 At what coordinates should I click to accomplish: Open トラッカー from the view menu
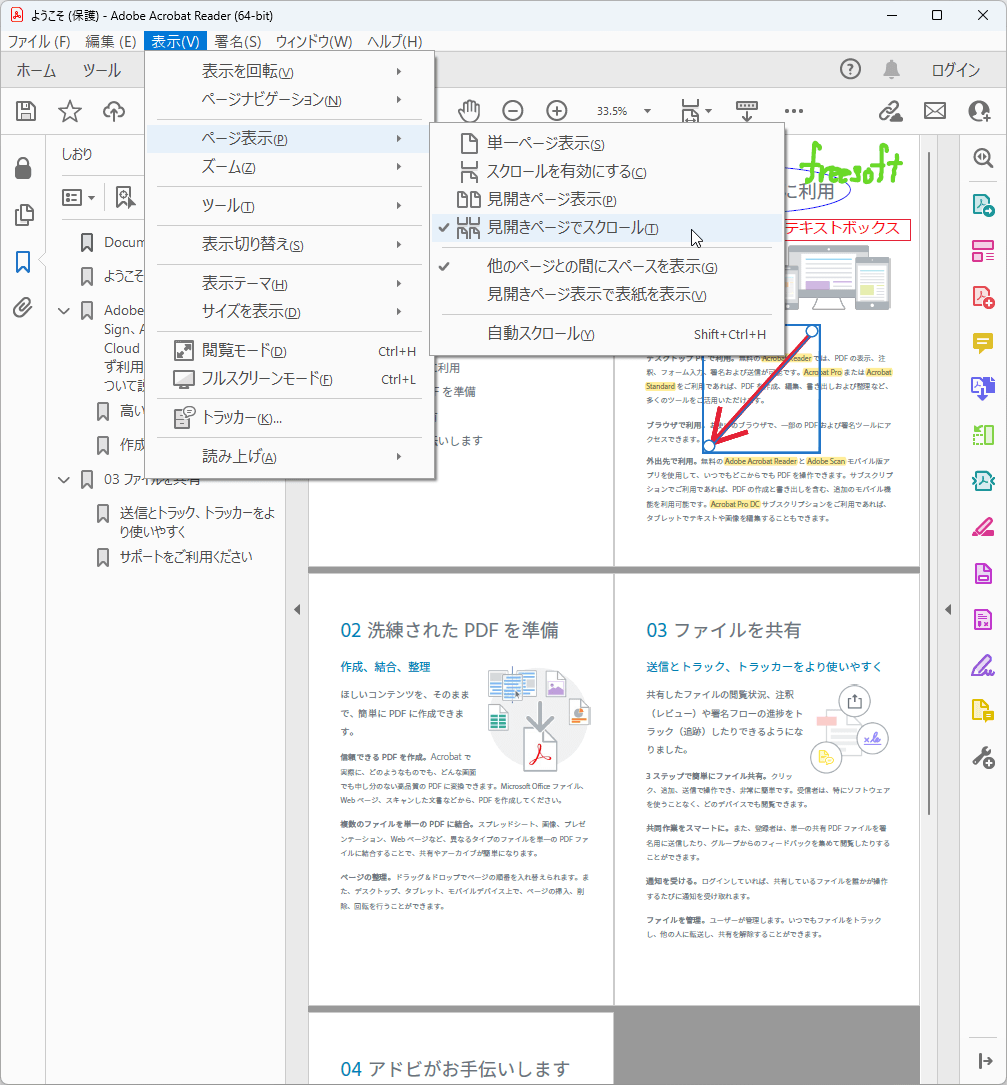click(x=289, y=418)
